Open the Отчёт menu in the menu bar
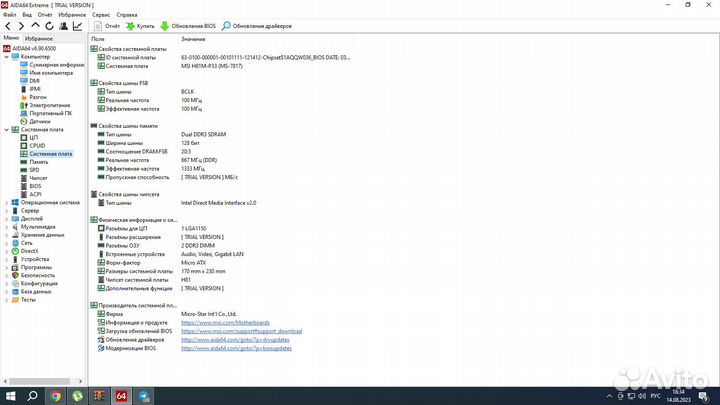Image resolution: width=720 pixels, height=405 pixels. pyautogui.click(x=45, y=15)
